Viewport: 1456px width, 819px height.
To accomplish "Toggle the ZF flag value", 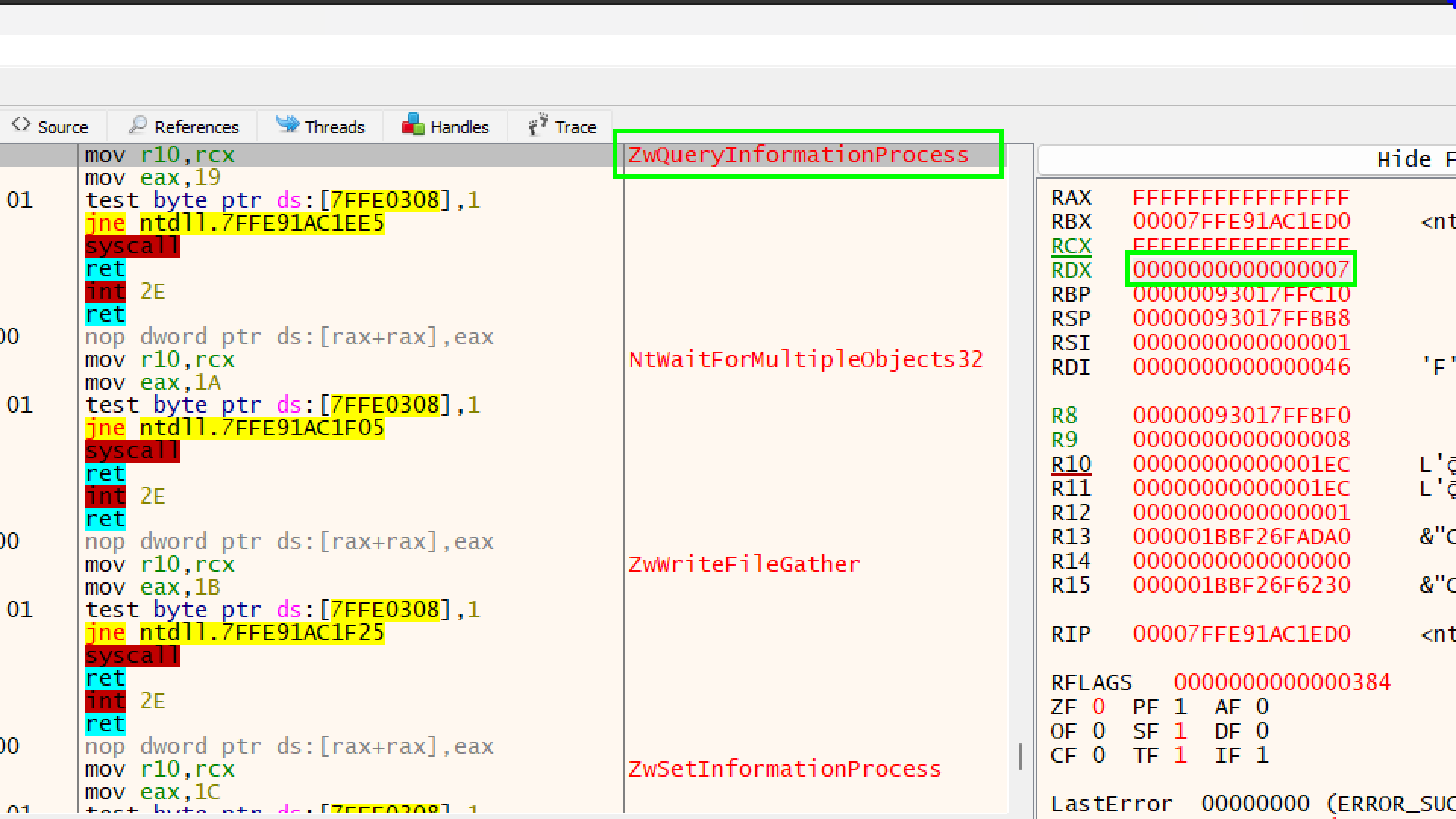I will point(1098,707).
